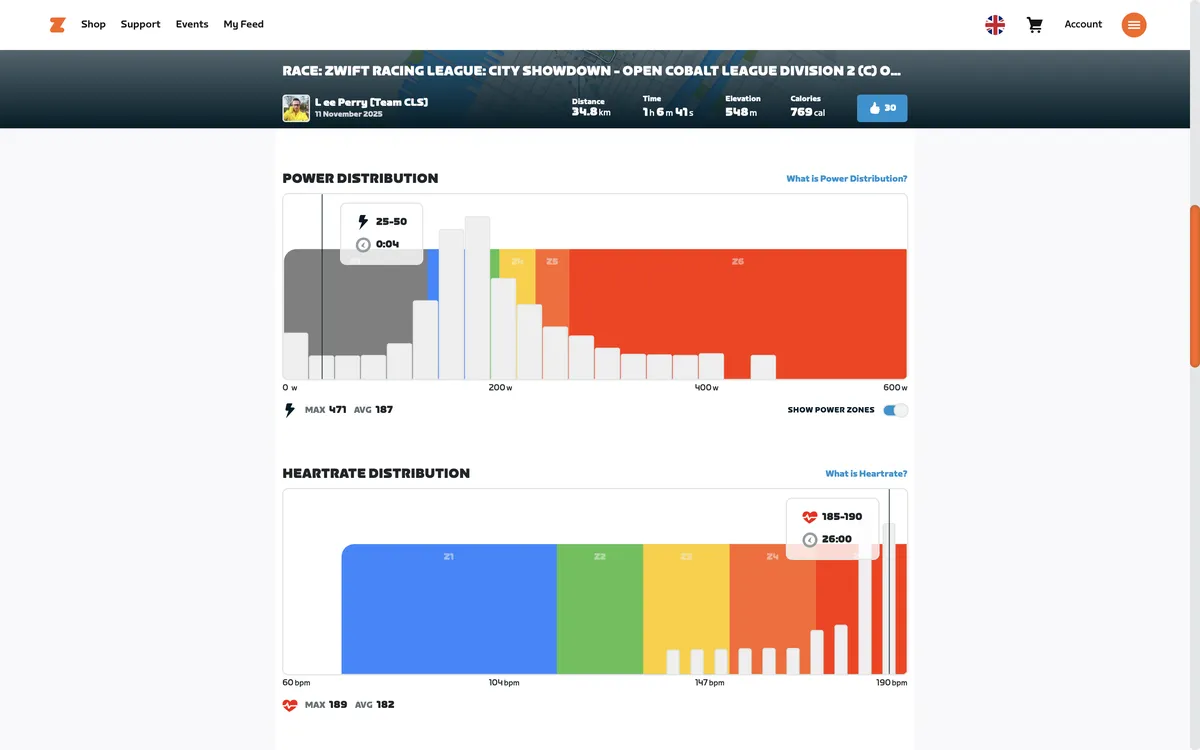Click the Z4 heartrate zone
Image resolution: width=1200 pixels, height=750 pixels.
point(773,609)
